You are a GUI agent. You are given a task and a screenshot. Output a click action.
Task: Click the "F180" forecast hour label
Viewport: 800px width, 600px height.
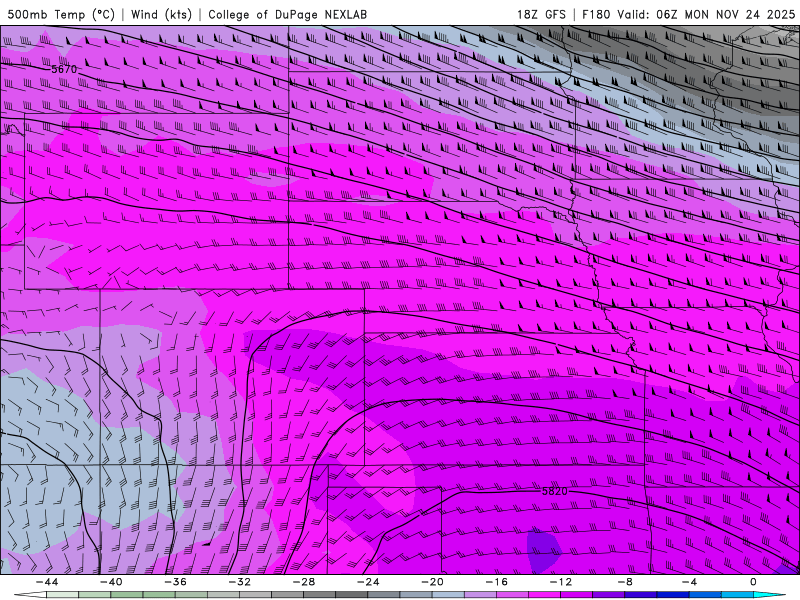click(596, 14)
